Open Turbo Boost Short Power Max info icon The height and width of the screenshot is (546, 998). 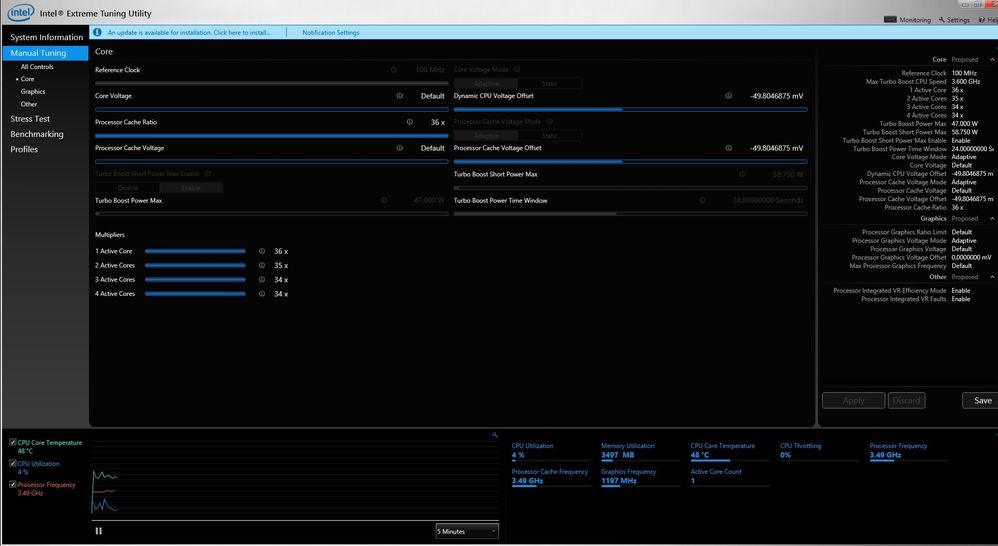pos(742,174)
